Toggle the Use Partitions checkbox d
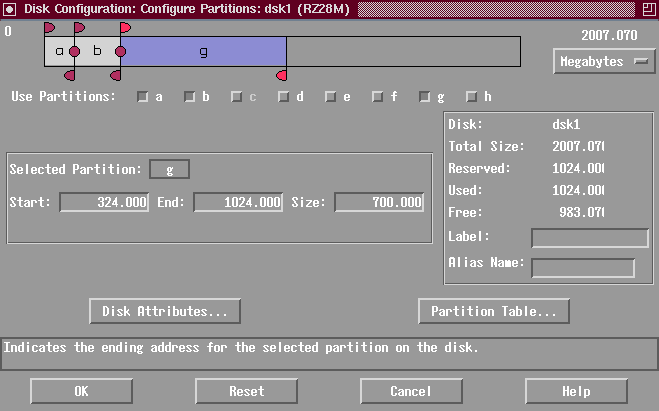Image resolution: width=659 pixels, height=411 pixels. click(x=283, y=97)
